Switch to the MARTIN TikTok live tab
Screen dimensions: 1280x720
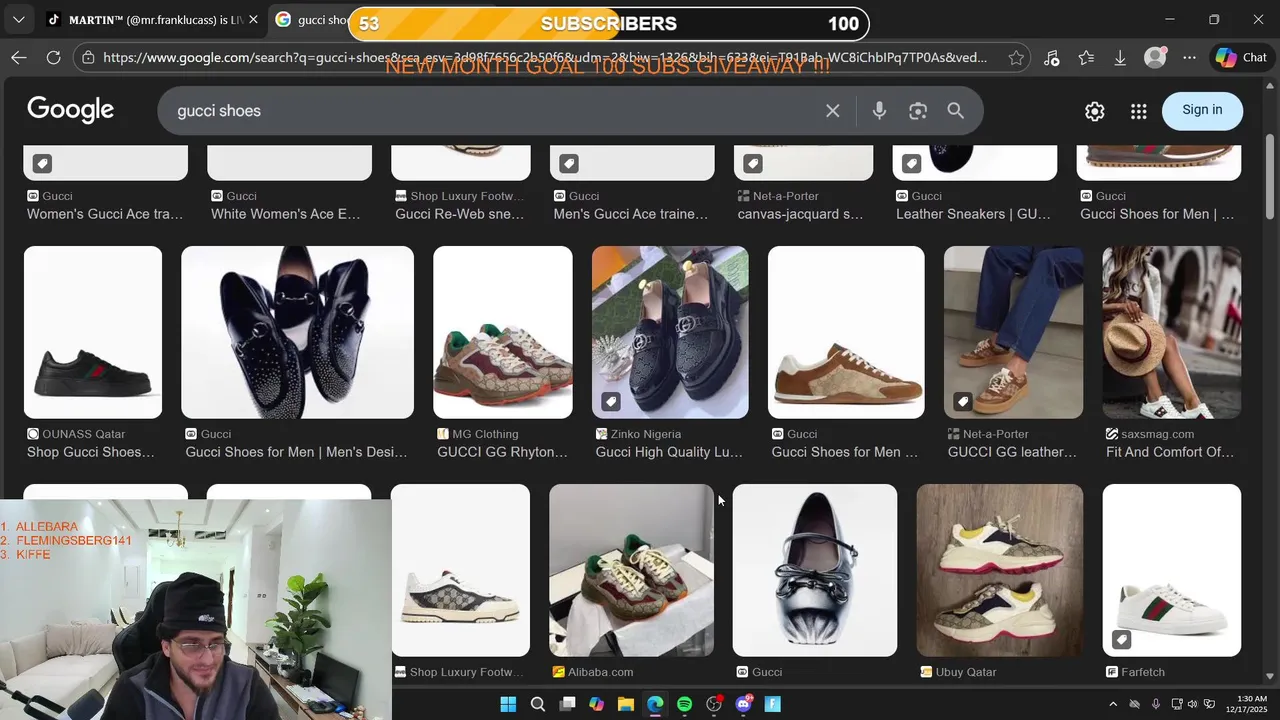[145, 20]
